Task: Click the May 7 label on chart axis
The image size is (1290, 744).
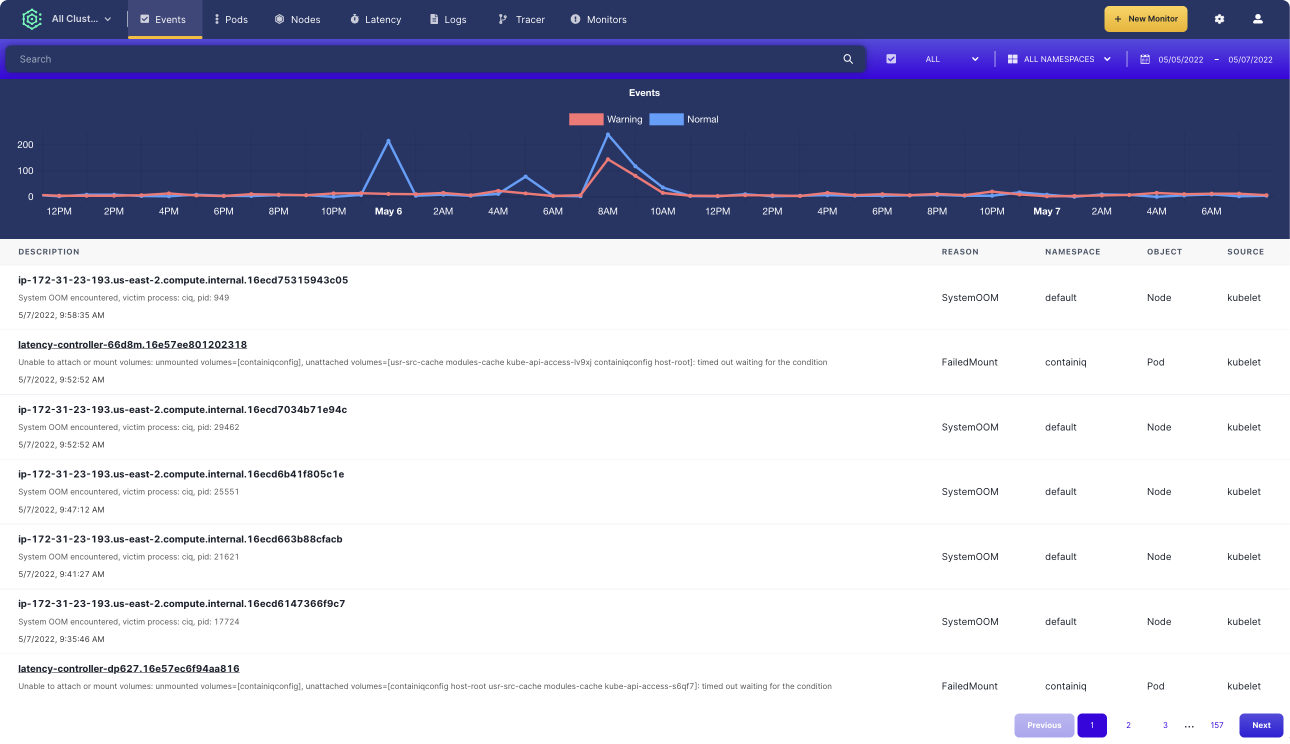Action: pyautogui.click(x=1047, y=212)
